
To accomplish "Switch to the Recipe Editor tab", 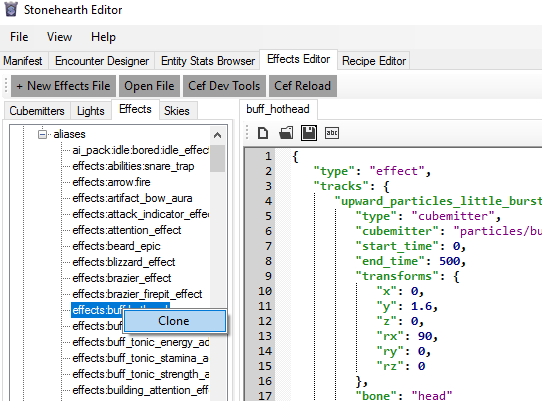I will tap(374, 61).
